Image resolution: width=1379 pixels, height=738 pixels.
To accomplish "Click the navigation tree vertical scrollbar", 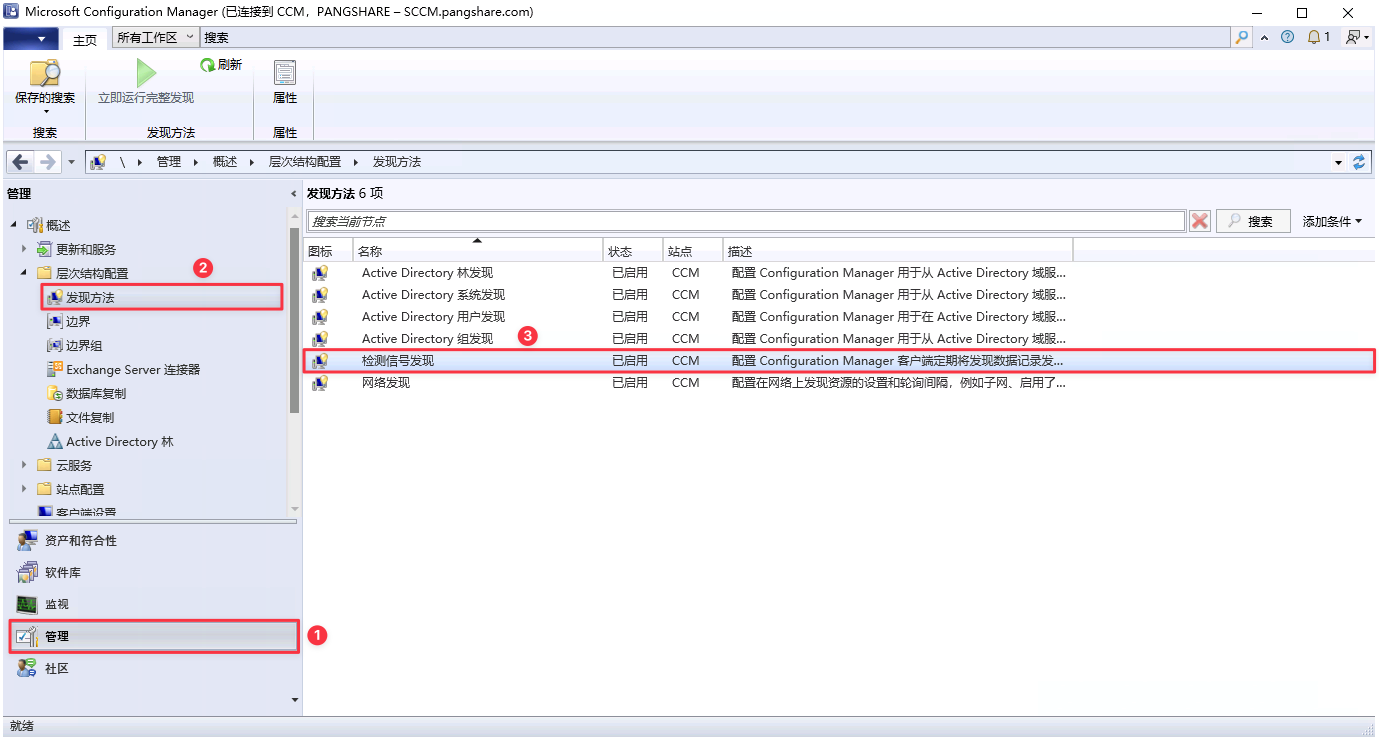I will [x=294, y=320].
